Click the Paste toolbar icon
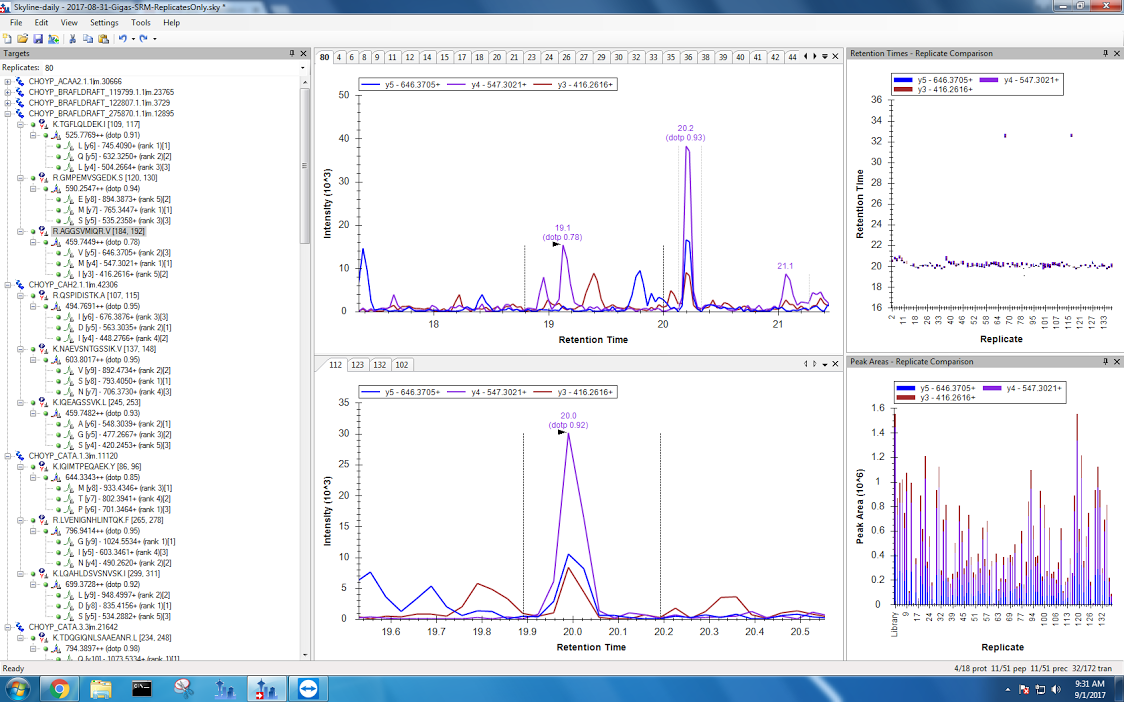This screenshot has width=1124, height=702. [x=103, y=38]
